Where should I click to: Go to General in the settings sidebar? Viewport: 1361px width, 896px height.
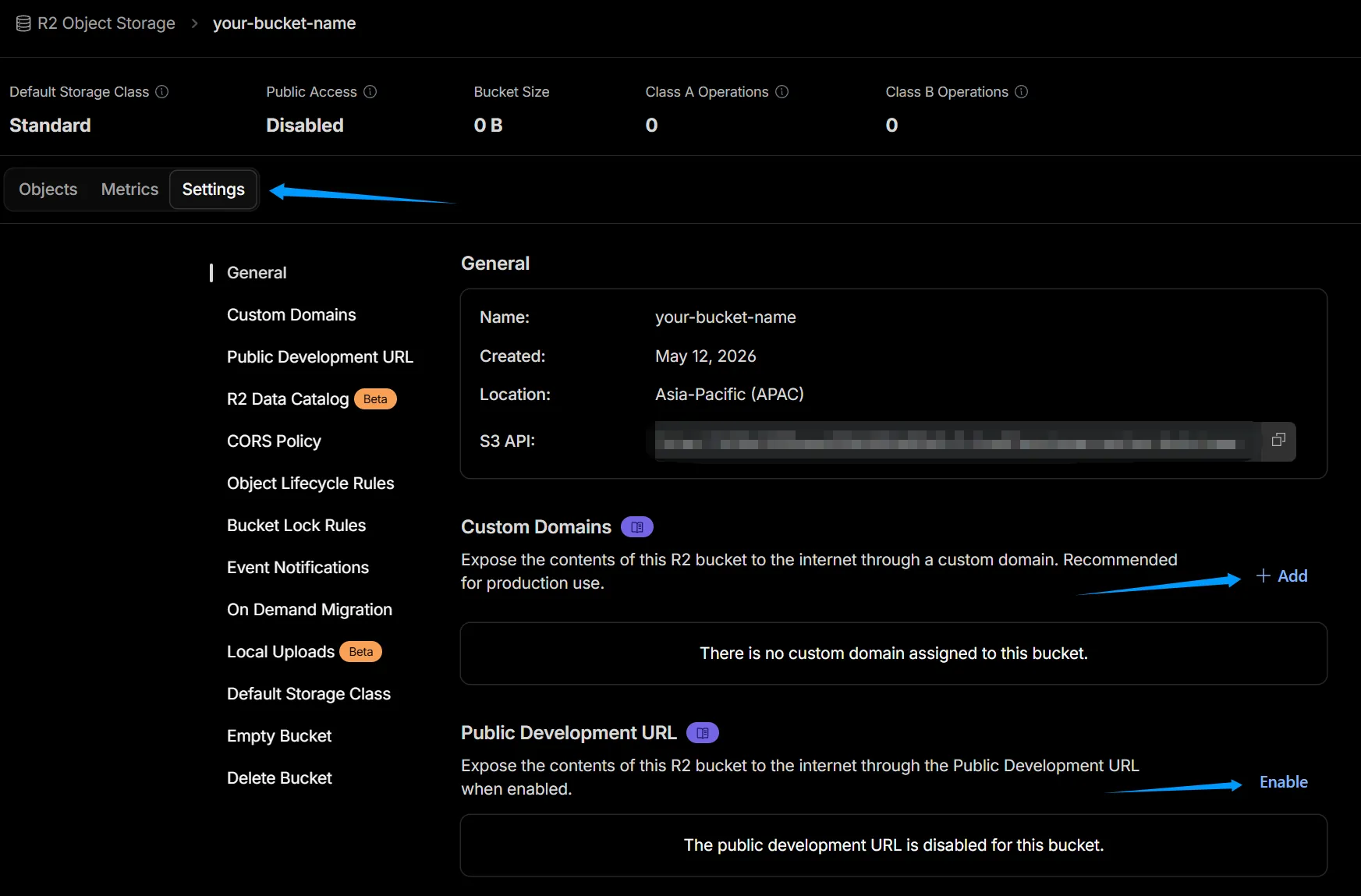257,273
